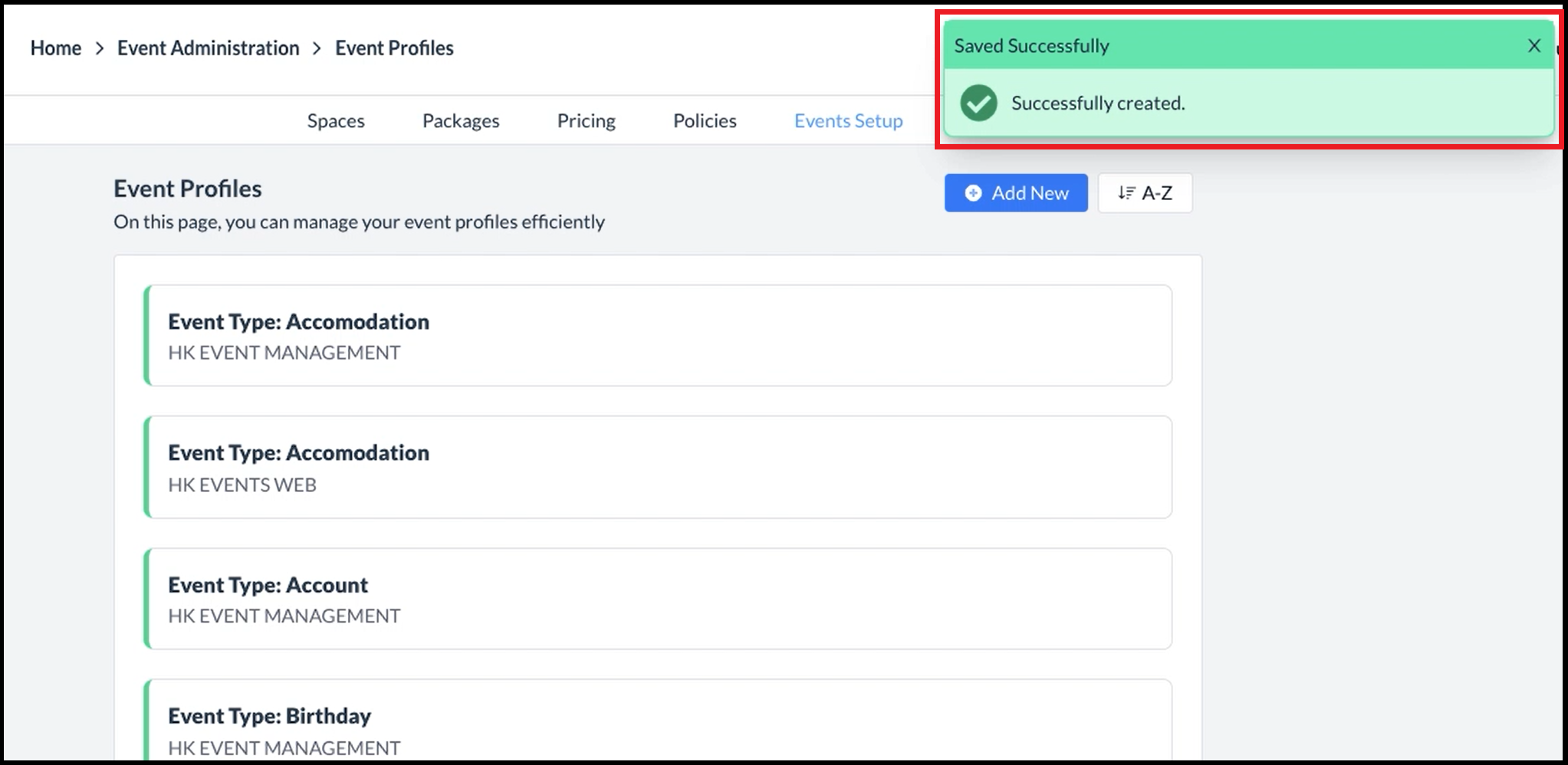This screenshot has height=765, width=1568.
Task: Open the Accomodation HK EVENT MANAGEMENT profile
Action: coord(658,336)
